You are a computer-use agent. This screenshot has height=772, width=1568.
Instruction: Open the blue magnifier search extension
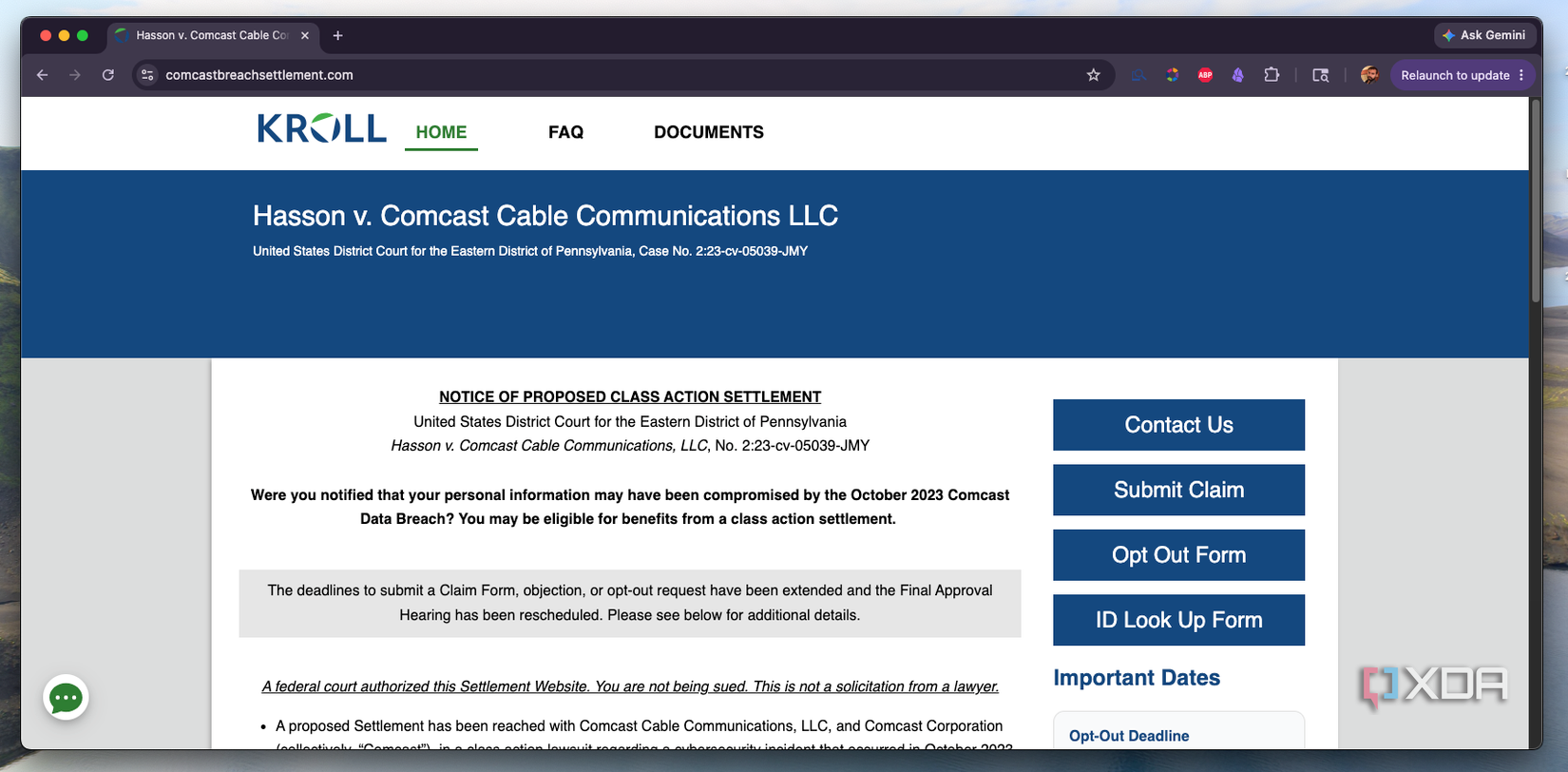click(x=1138, y=75)
